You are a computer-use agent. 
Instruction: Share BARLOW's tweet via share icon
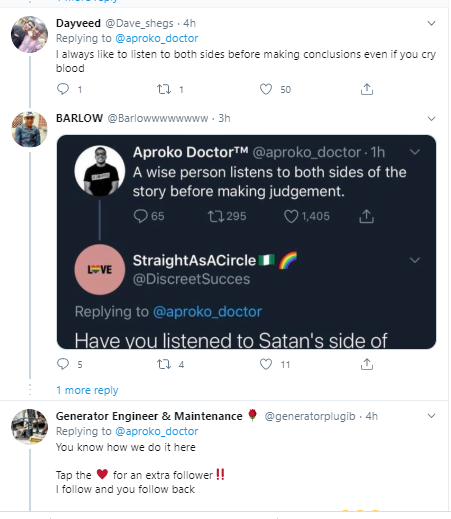[x=367, y=364]
